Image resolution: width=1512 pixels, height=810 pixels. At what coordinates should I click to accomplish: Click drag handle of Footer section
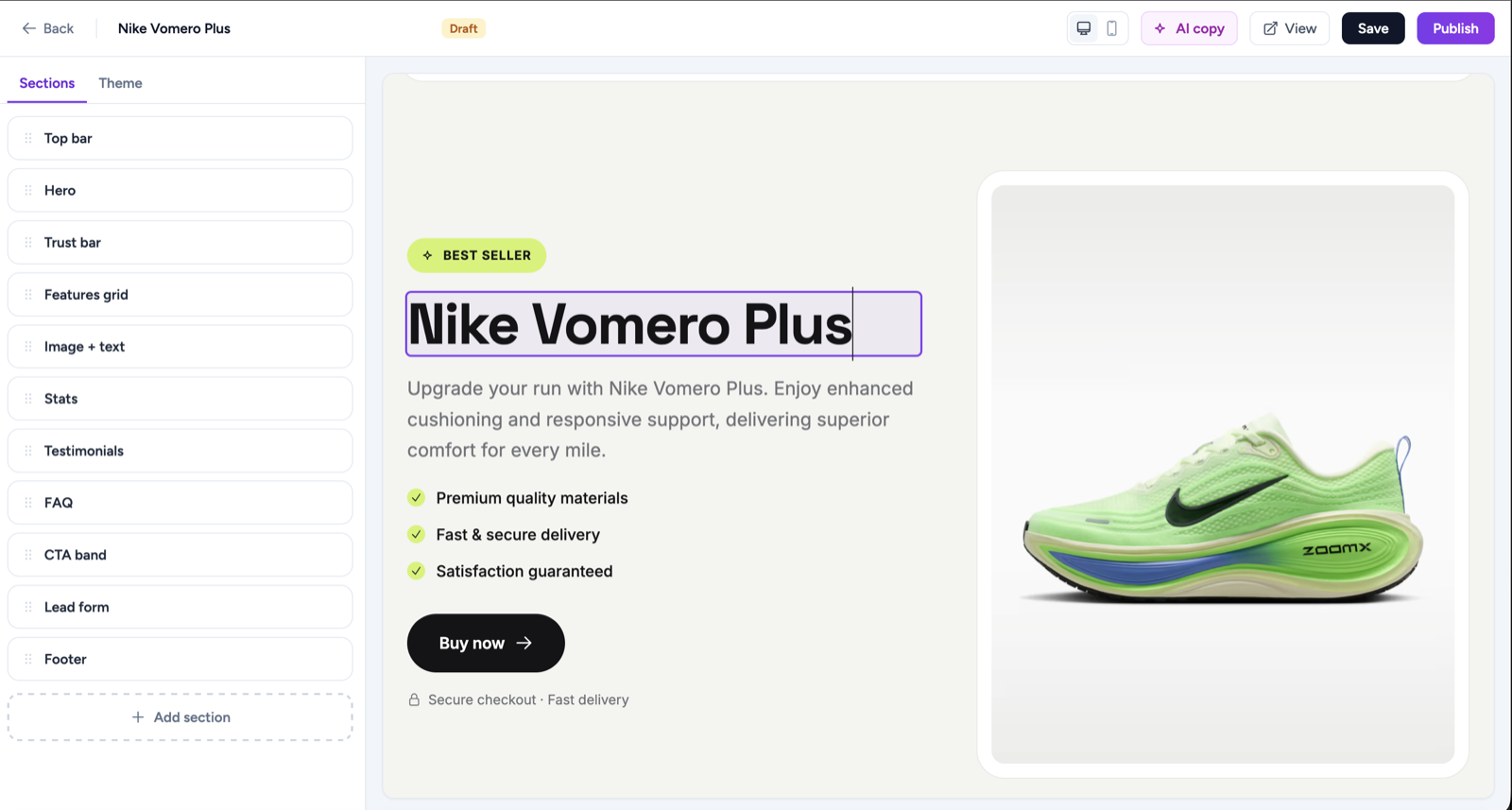[x=28, y=658]
